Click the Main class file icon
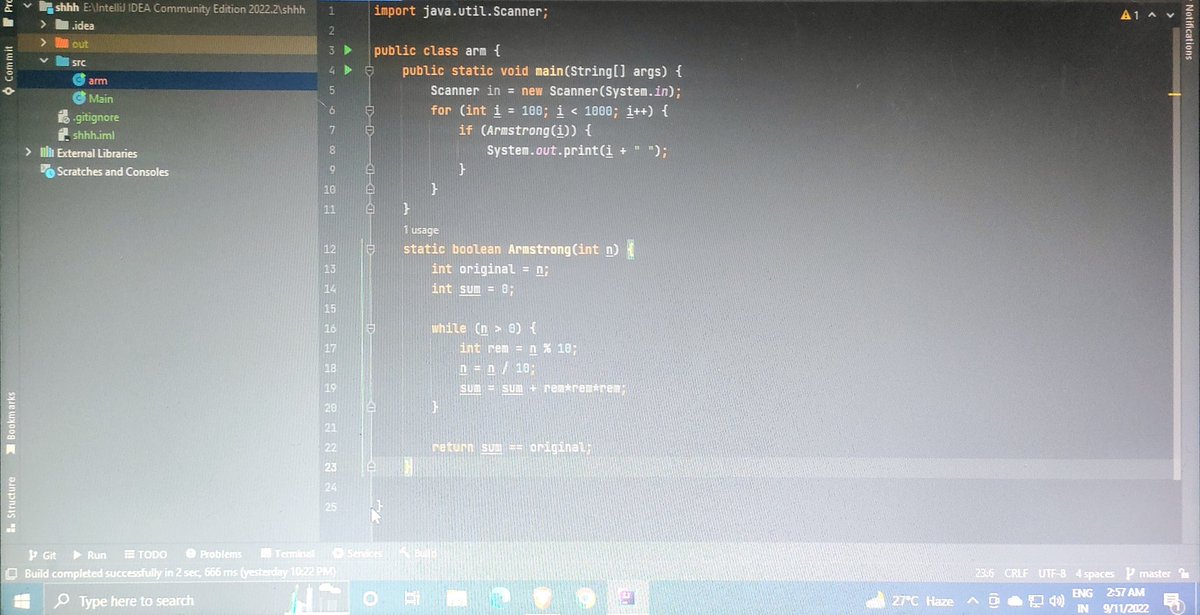The width and height of the screenshot is (1200, 615). click(x=79, y=98)
